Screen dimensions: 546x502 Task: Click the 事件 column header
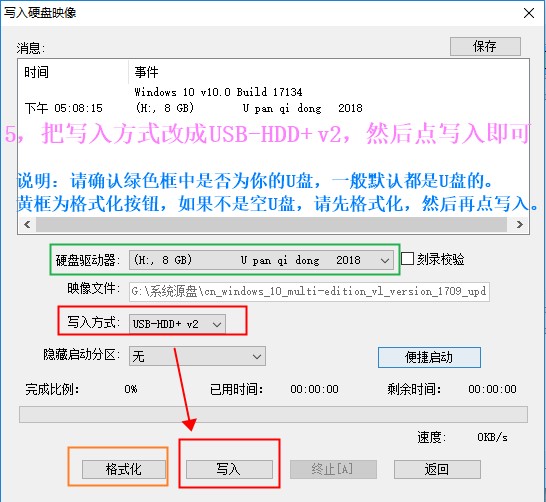tap(146, 72)
